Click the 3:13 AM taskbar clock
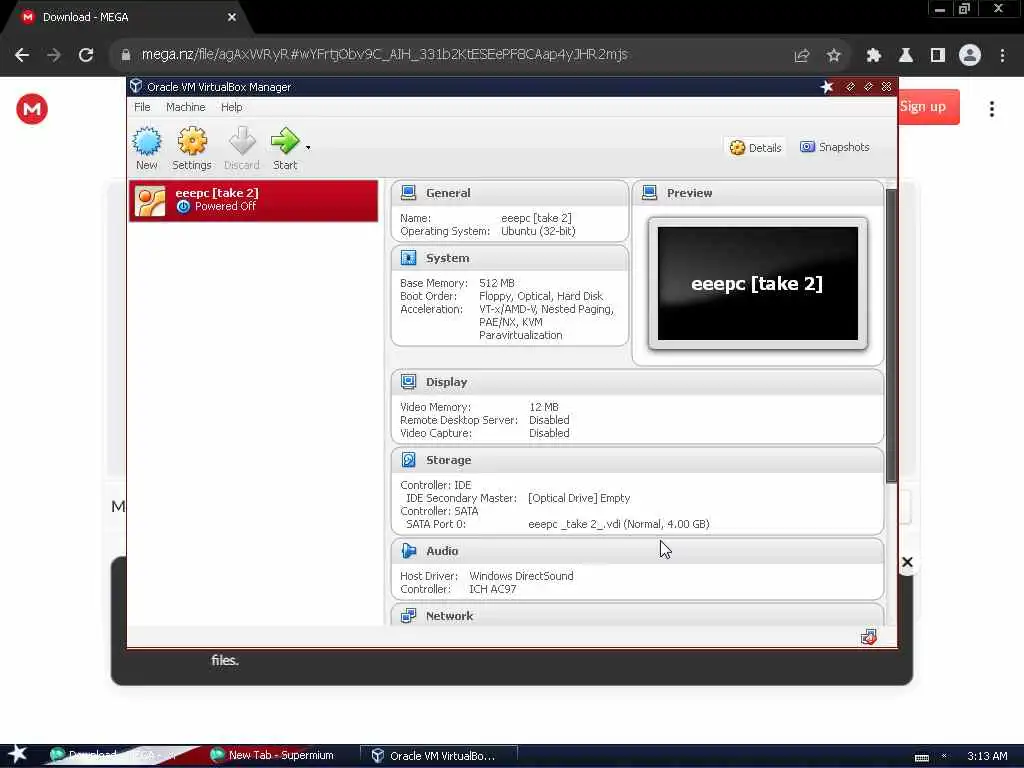Viewport: 1024px width, 768px height. point(987,756)
